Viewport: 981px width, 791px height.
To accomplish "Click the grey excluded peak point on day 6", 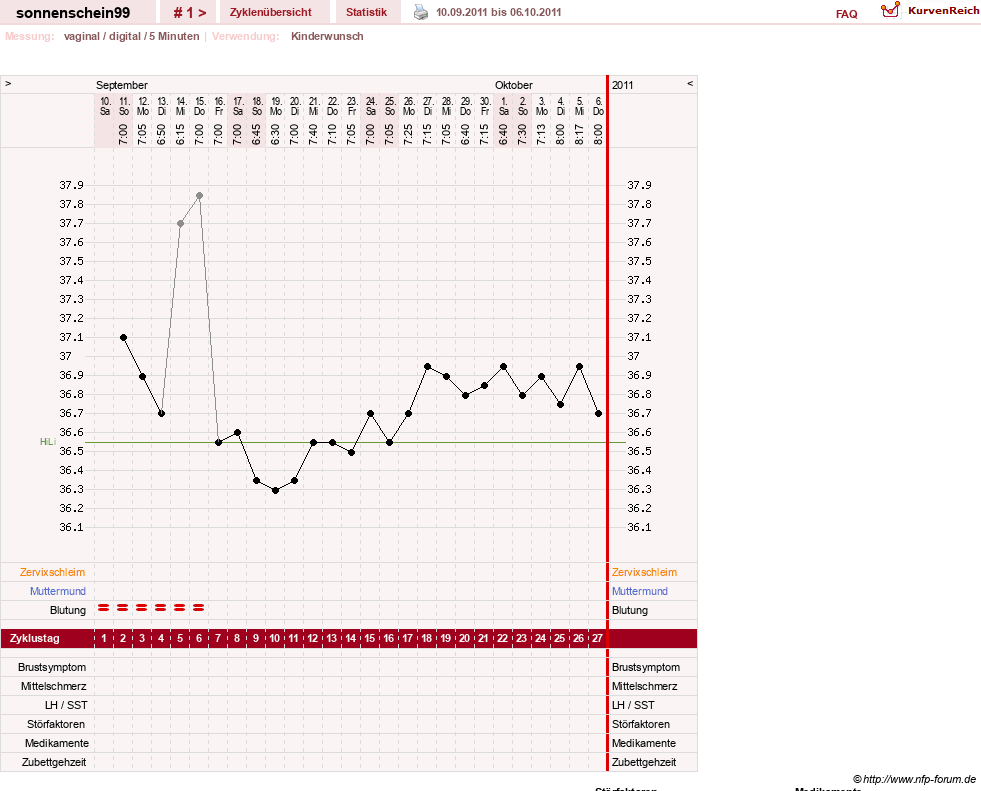I will point(200,195).
